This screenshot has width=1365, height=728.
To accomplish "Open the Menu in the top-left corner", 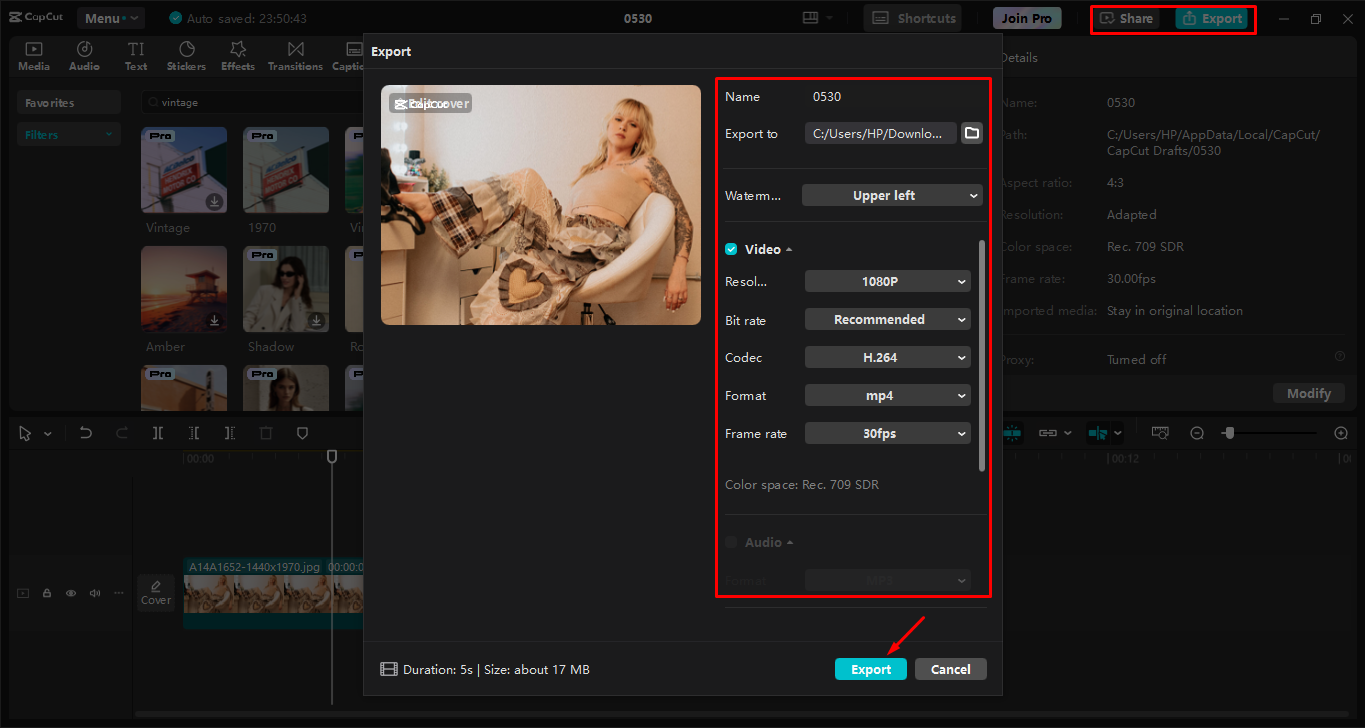I will [x=110, y=17].
